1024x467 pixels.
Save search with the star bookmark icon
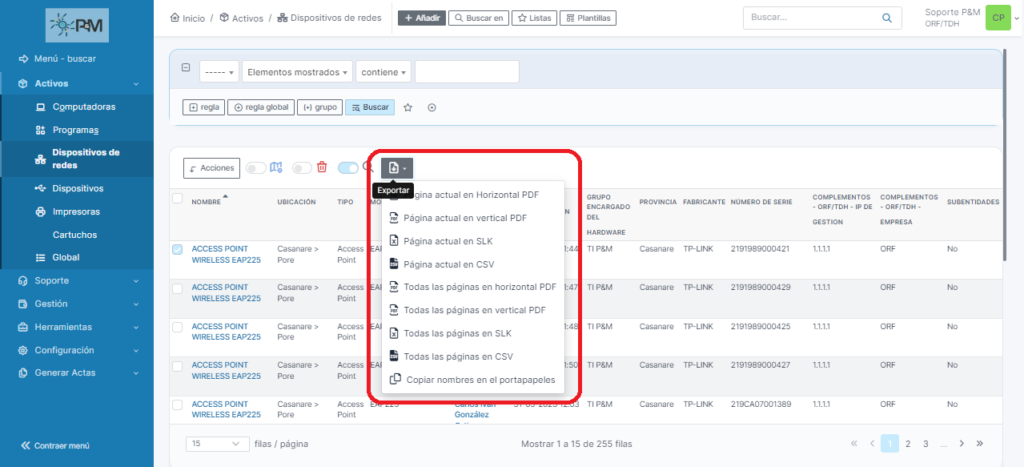coord(408,107)
